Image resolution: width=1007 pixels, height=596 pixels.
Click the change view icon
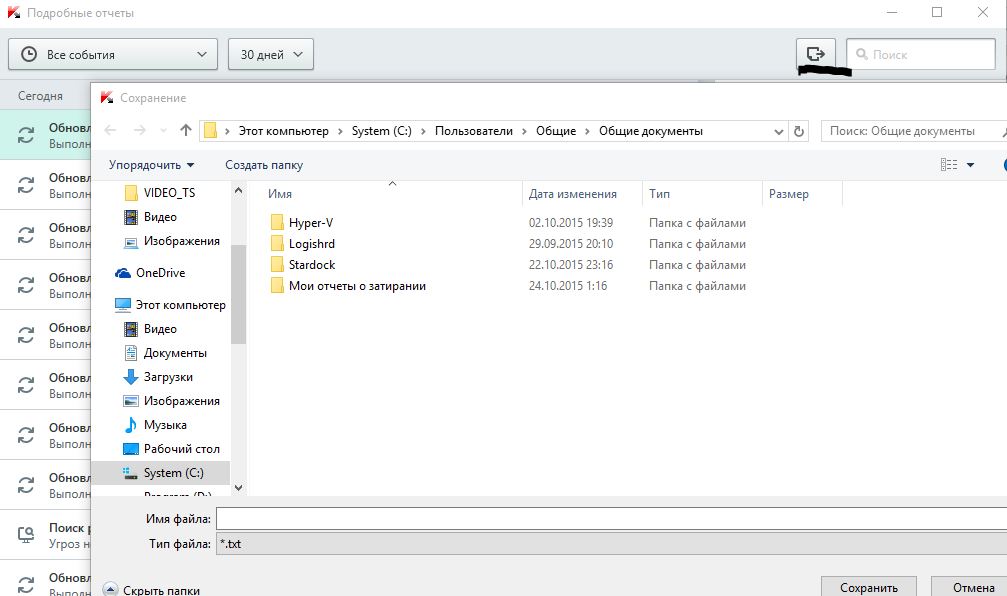[x=949, y=165]
